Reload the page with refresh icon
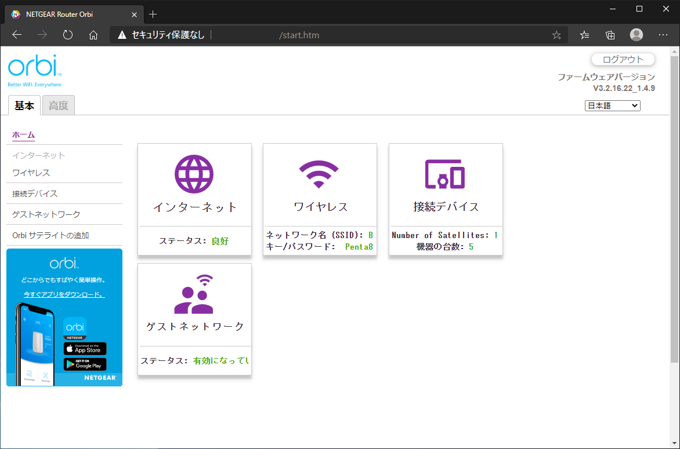Viewport: 680px width, 449px height. click(x=68, y=35)
